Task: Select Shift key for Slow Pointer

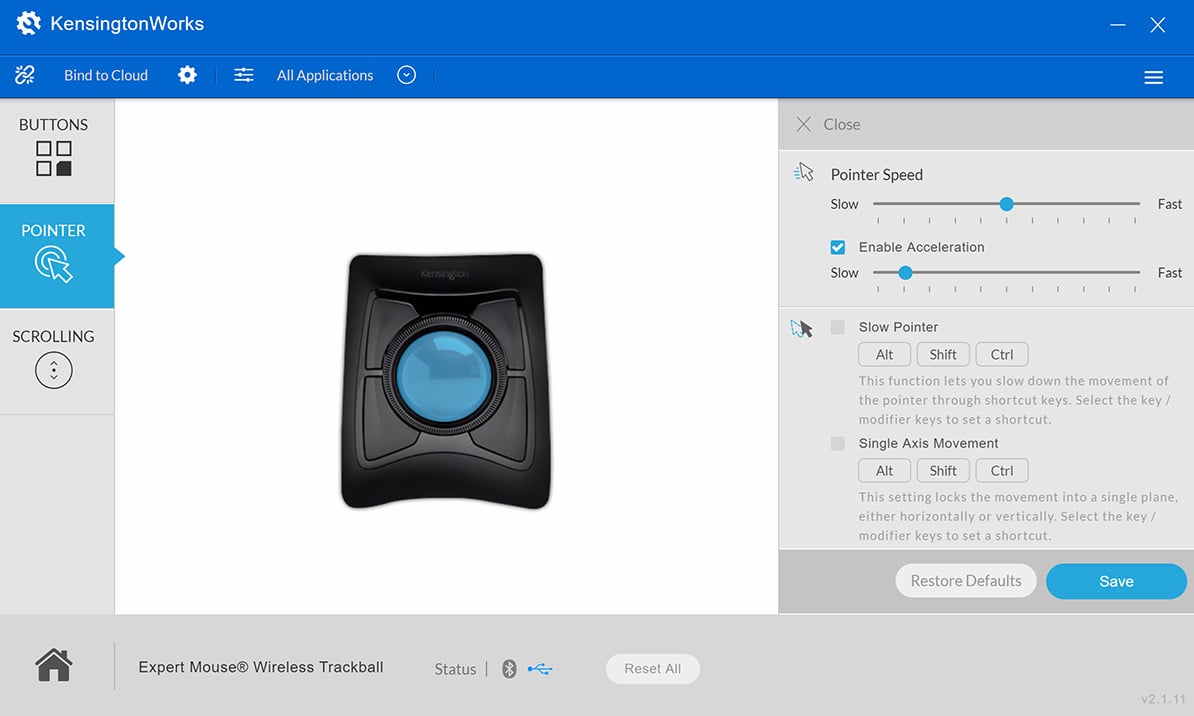Action: pos(943,354)
